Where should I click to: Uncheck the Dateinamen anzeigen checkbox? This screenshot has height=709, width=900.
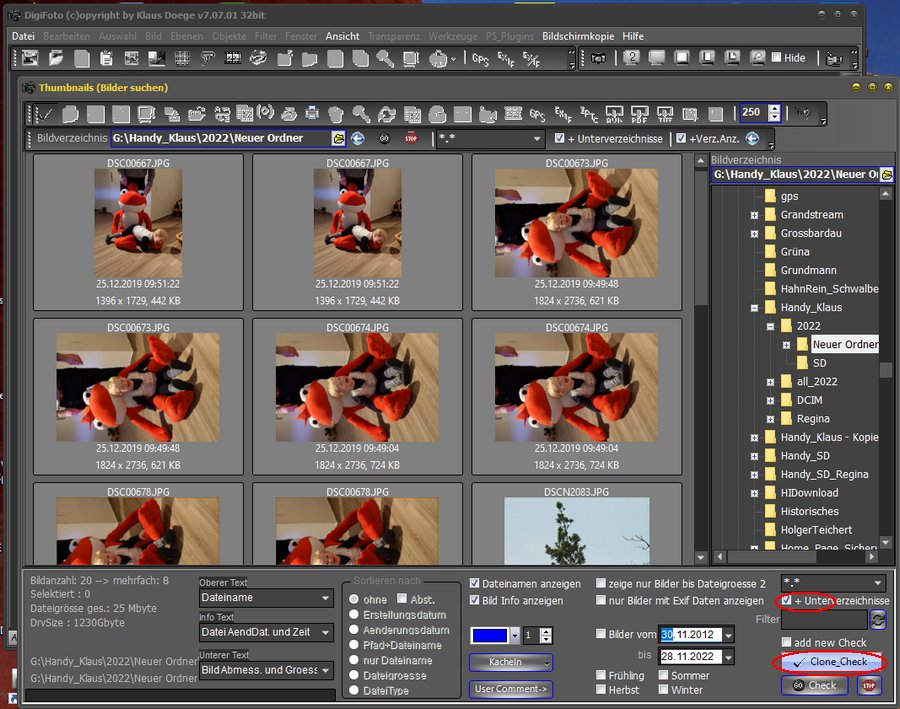point(475,584)
